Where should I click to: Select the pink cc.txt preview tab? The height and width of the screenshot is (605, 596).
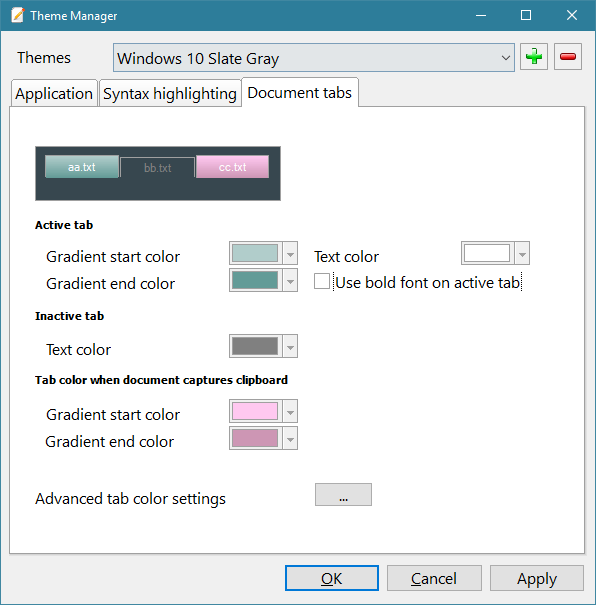point(232,167)
